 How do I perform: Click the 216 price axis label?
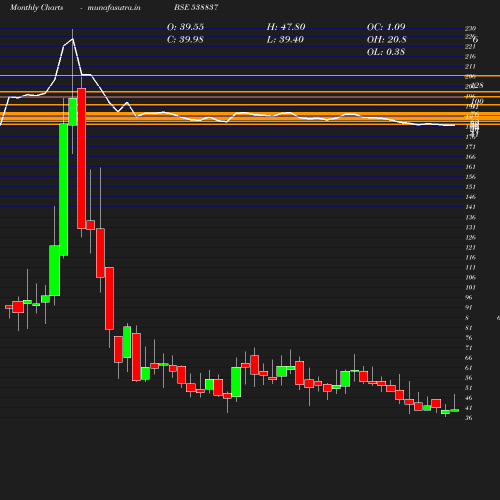[470, 57]
